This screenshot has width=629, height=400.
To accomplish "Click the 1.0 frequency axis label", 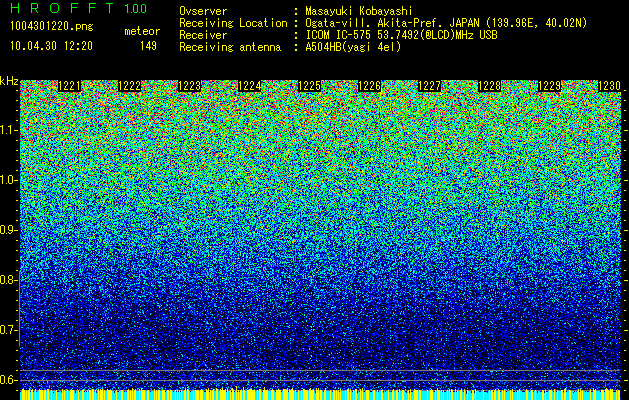I will click(x=8, y=180).
